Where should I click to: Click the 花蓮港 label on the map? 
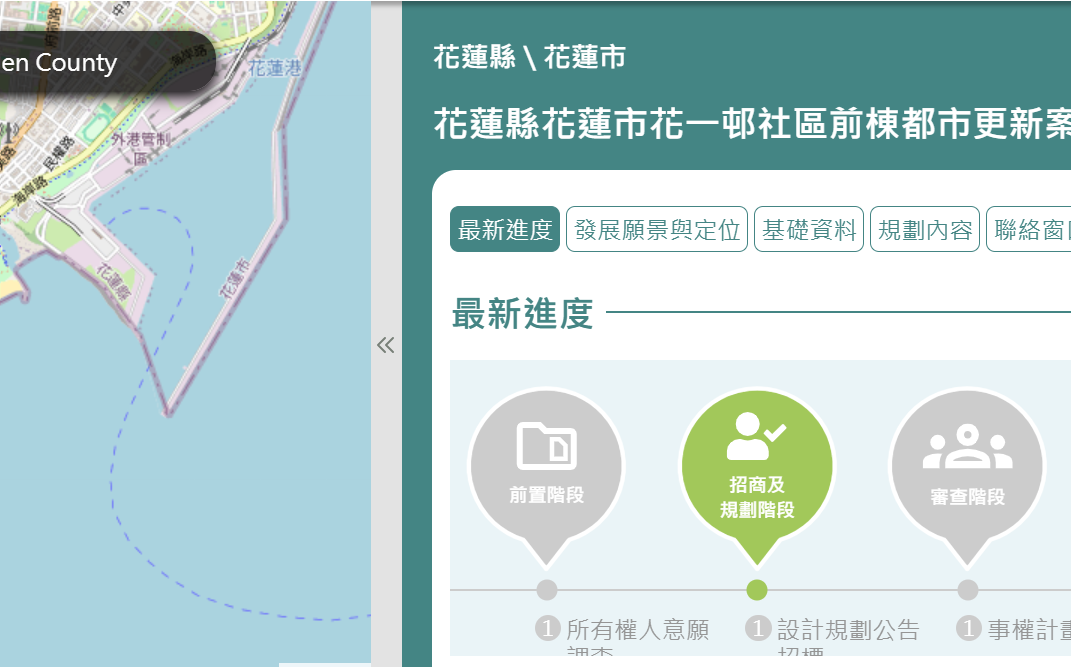273,68
